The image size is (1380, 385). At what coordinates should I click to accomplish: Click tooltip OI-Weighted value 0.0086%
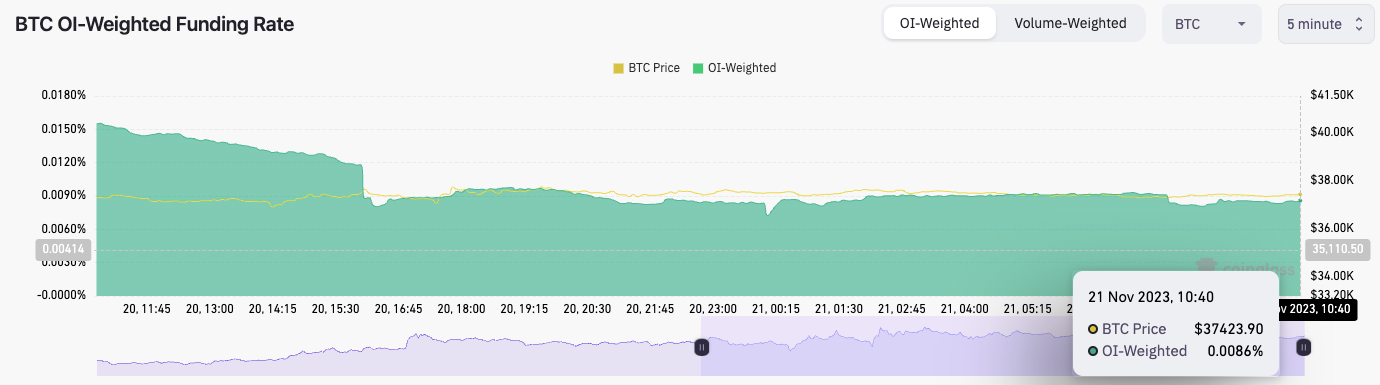1235,351
